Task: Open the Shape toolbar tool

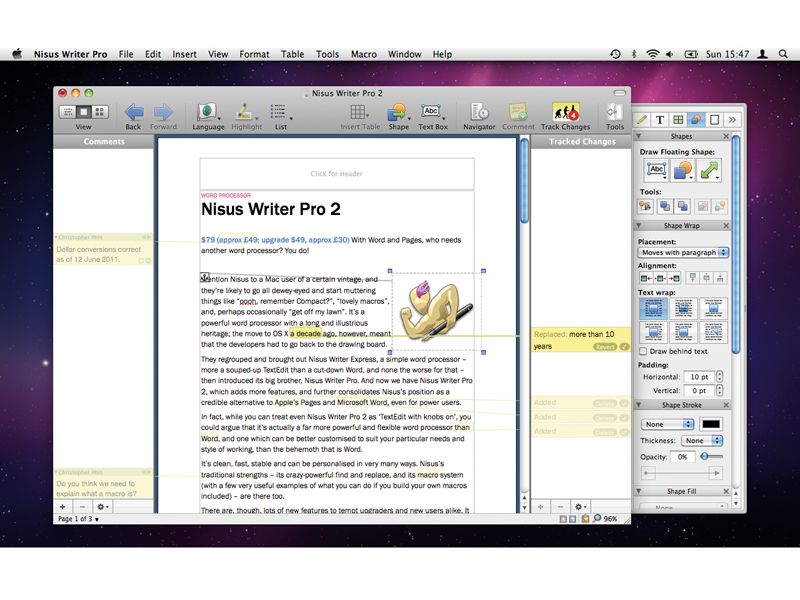Action: (397, 113)
